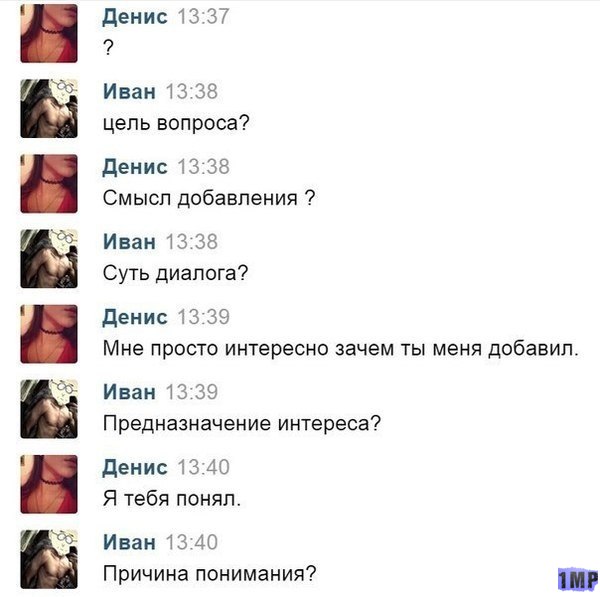The height and width of the screenshot is (597, 600).
Task: Open Денис avatar beside 'Я тебя понял.'
Action: point(49,484)
